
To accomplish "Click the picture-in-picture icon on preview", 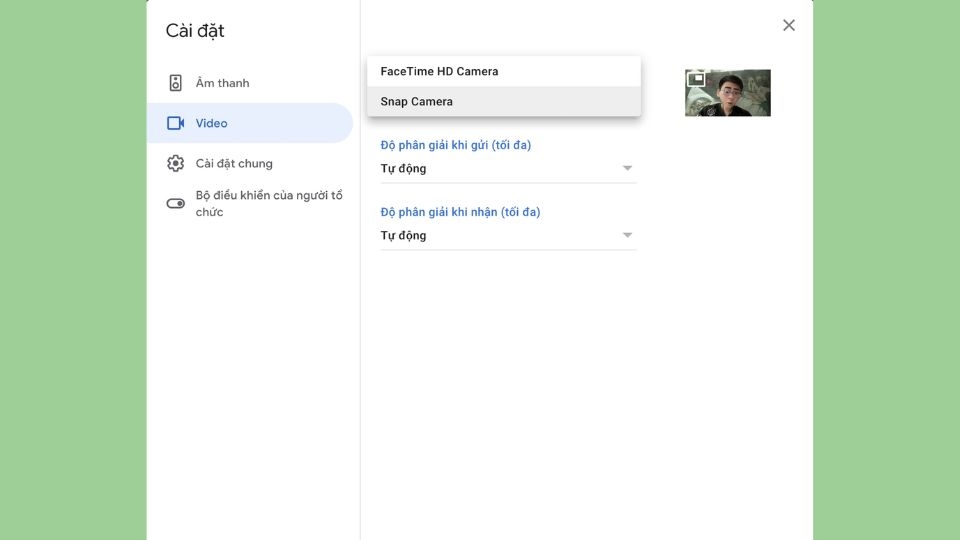I will click(x=696, y=79).
